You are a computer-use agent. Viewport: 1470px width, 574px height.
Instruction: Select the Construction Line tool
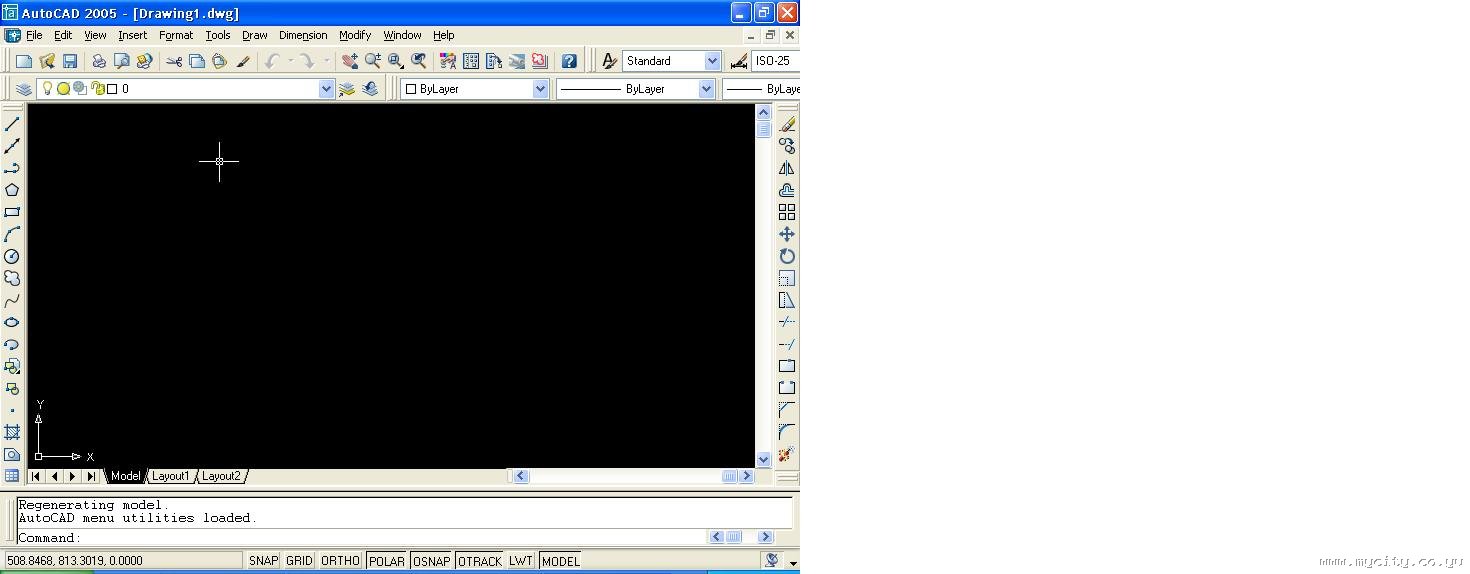point(12,146)
